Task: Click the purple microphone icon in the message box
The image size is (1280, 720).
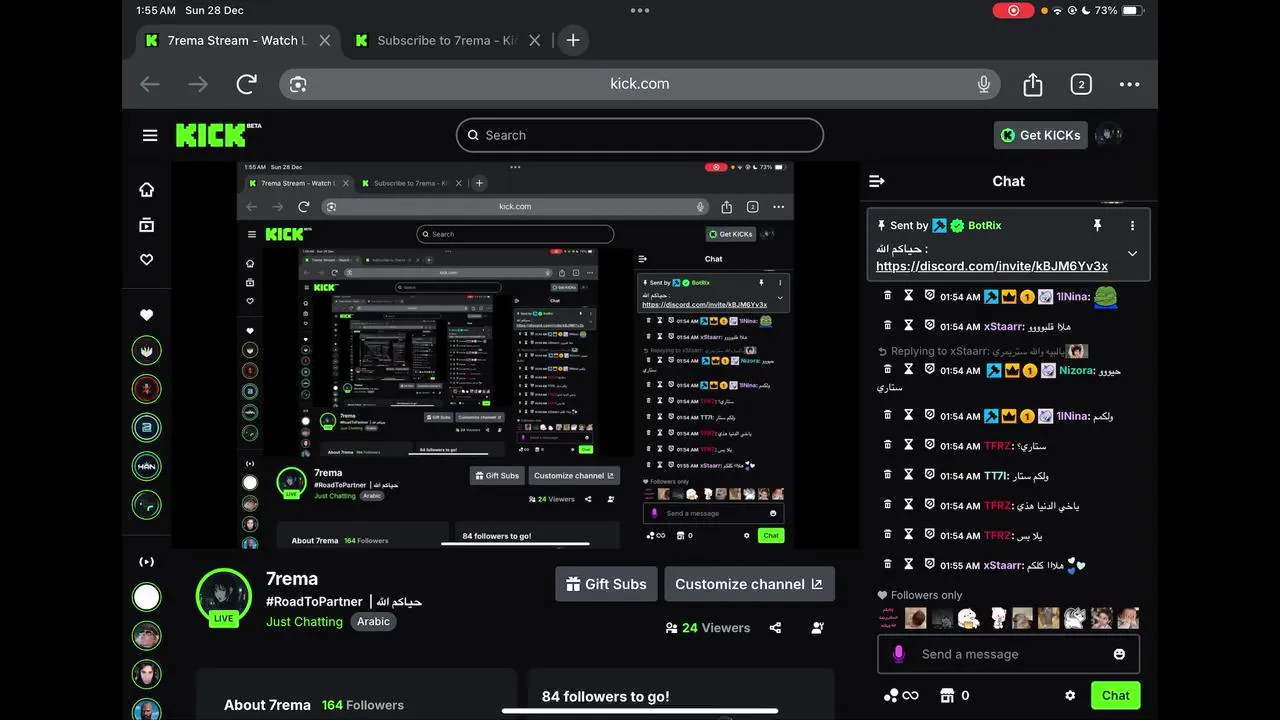Action: coord(898,654)
